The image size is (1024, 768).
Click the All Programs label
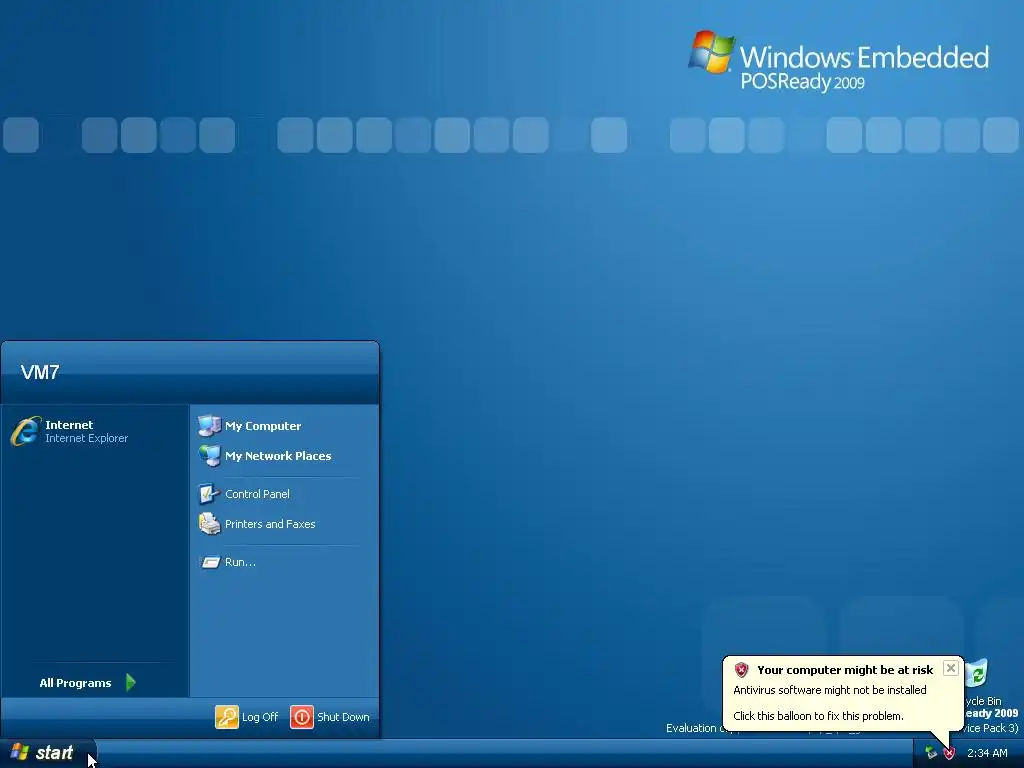coord(75,683)
